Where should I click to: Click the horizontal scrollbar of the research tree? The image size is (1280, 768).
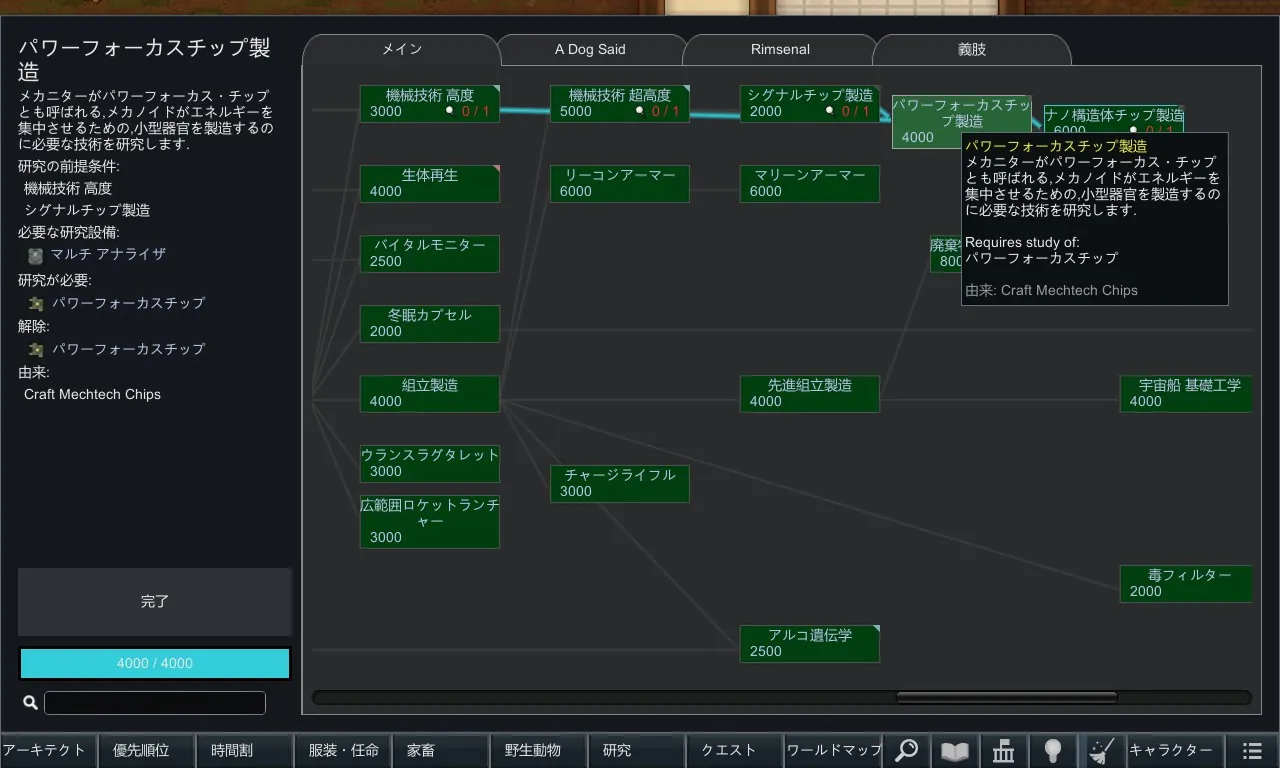click(1005, 697)
